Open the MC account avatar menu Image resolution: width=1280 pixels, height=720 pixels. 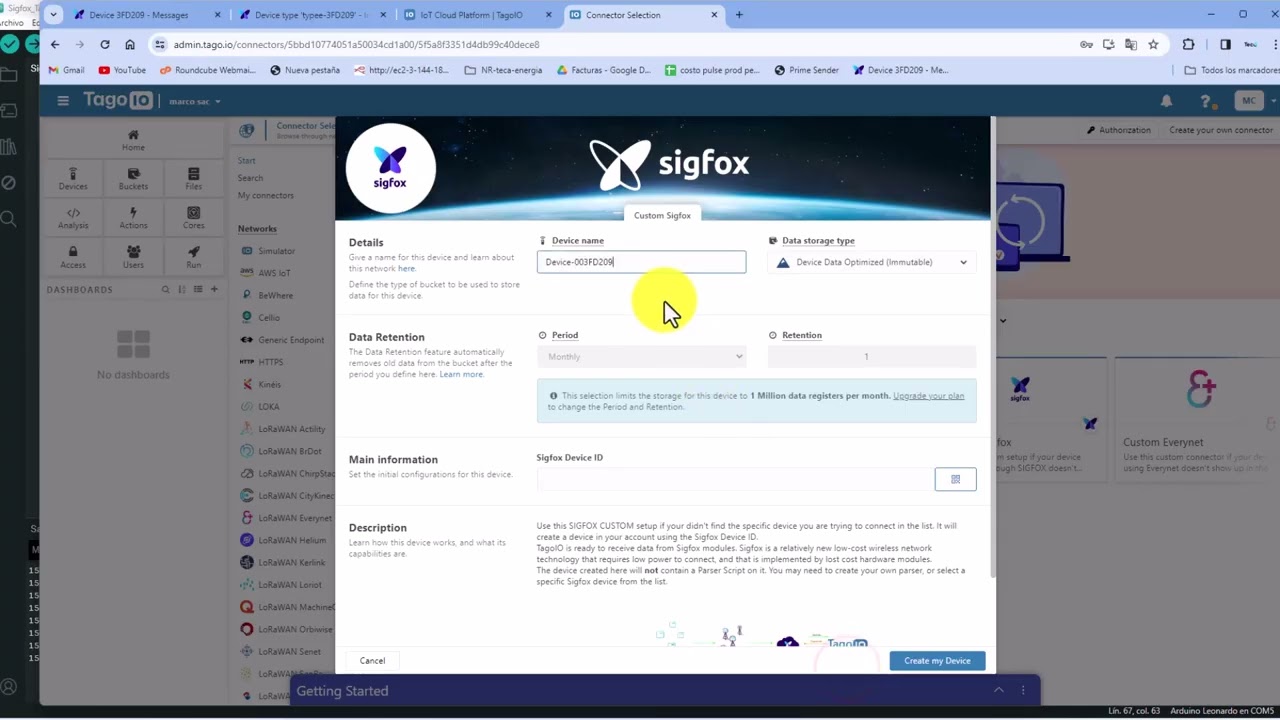pyautogui.click(x=1249, y=101)
